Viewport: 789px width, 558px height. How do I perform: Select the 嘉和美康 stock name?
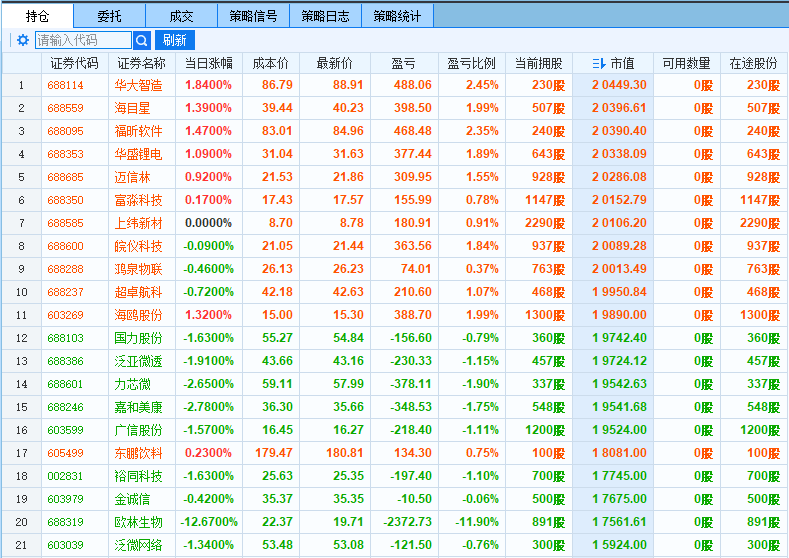tap(138, 408)
